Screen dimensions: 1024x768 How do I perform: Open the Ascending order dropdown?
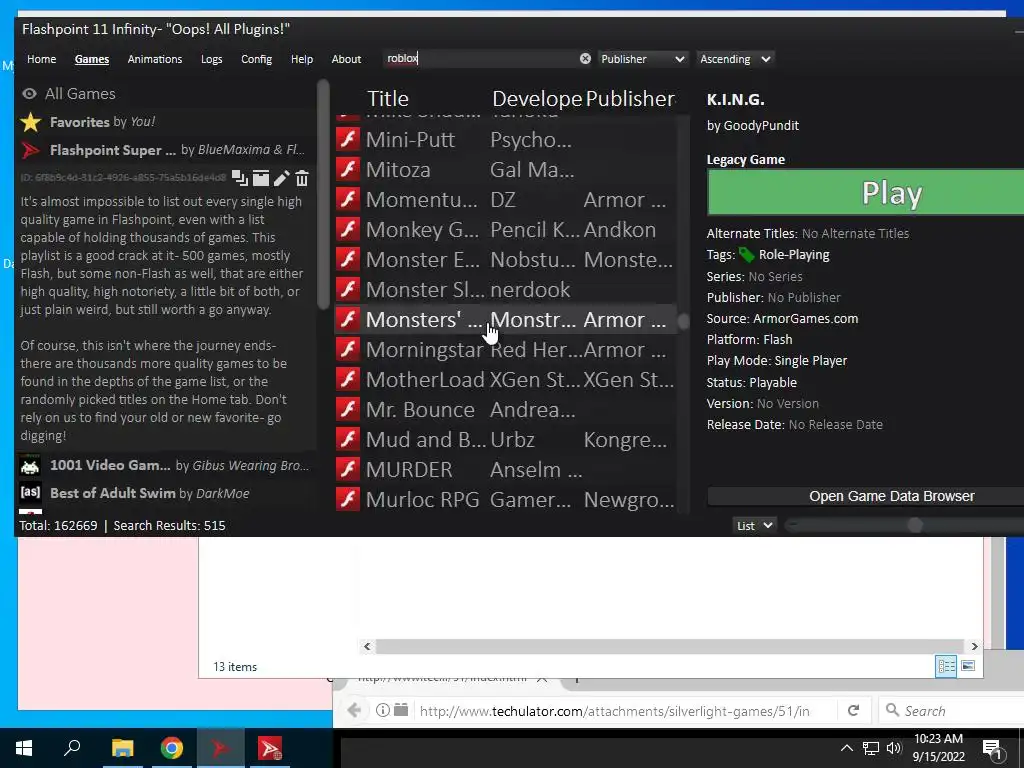735,59
